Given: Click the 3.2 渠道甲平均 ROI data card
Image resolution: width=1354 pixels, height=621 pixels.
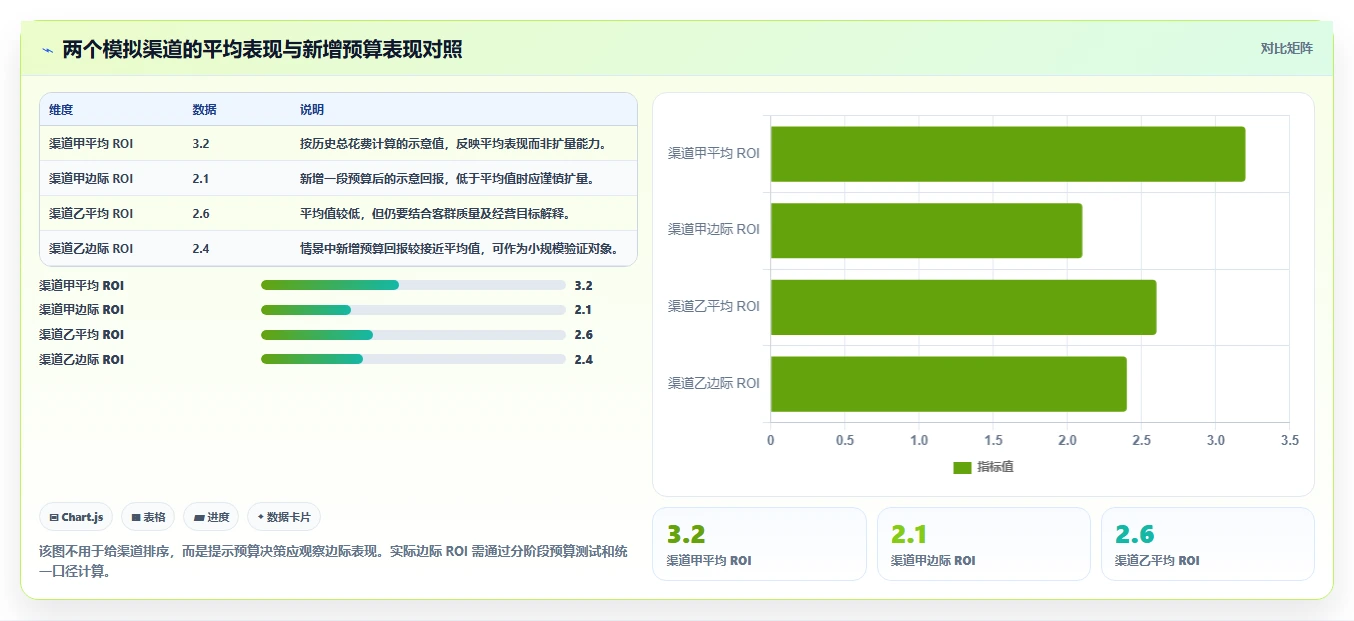Looking at the screenshot, I should click(x=759, y=544).
